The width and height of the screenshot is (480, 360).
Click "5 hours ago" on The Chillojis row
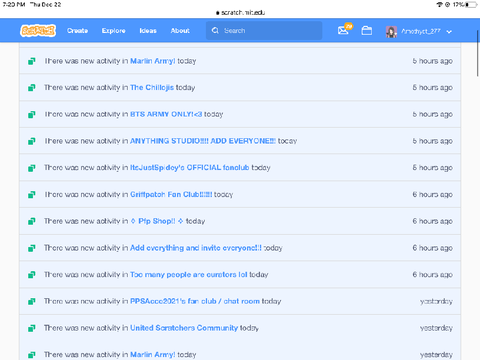[432, 88]
